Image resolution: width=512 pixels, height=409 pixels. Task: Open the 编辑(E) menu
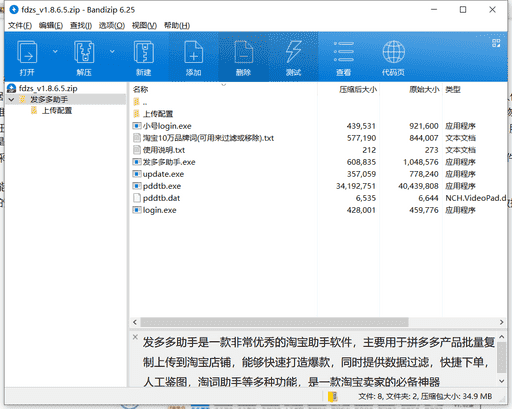tap(51, 25)
